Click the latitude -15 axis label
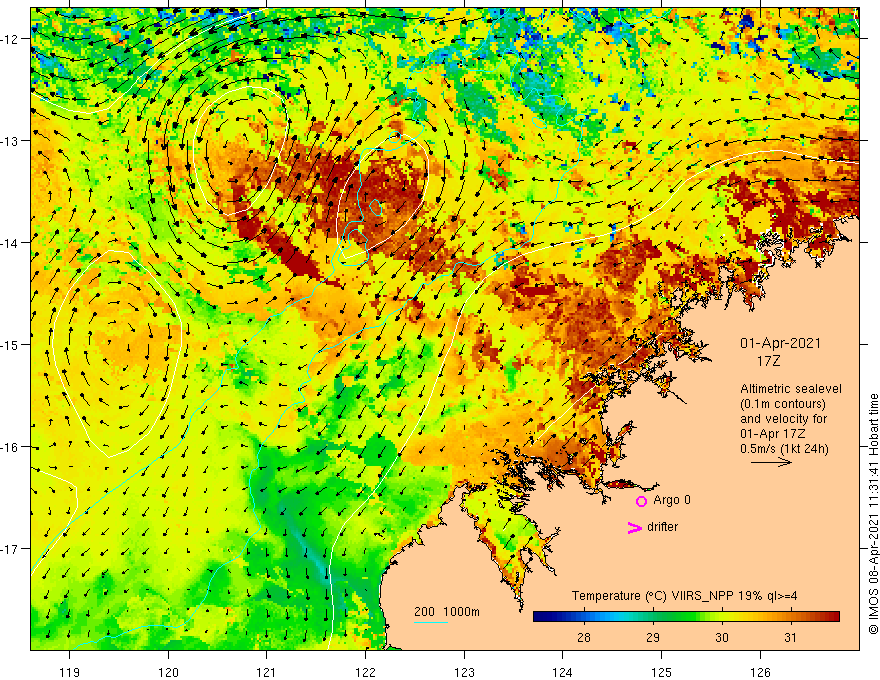Image resolution: width=880 pixels, height=680 pixels. coord(10,345)
